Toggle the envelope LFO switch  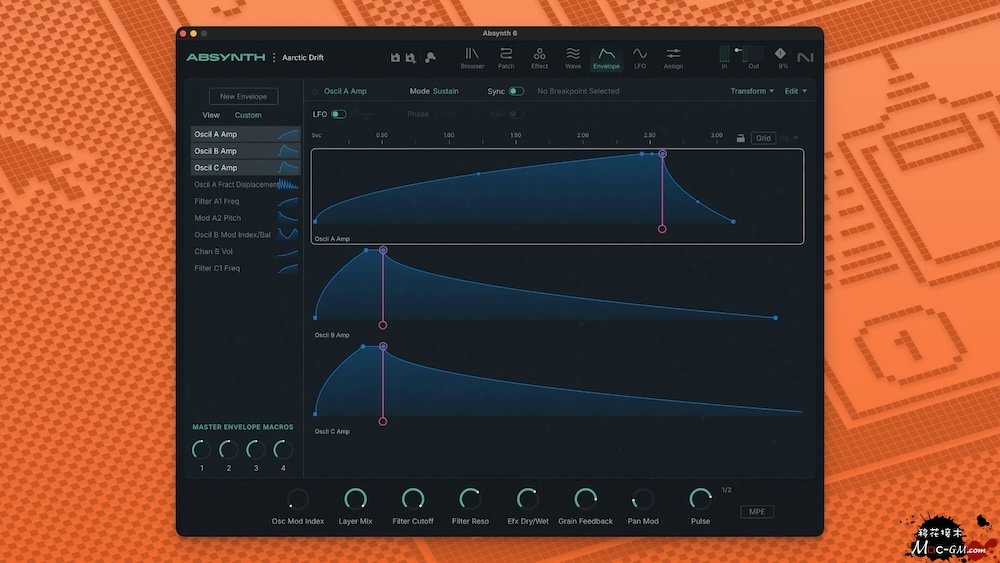[339, 114]
